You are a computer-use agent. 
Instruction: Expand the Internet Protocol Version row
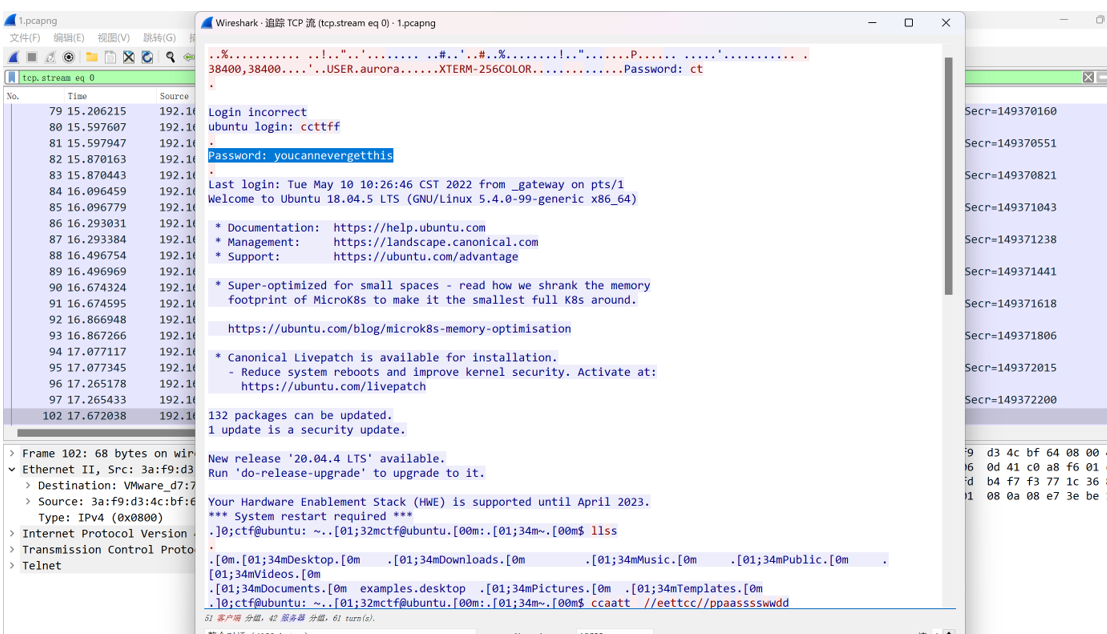pyautogui.click(x=12, y=534)
